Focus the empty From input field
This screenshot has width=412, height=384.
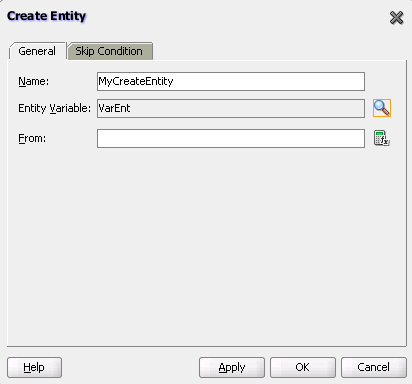click(231, 139)
